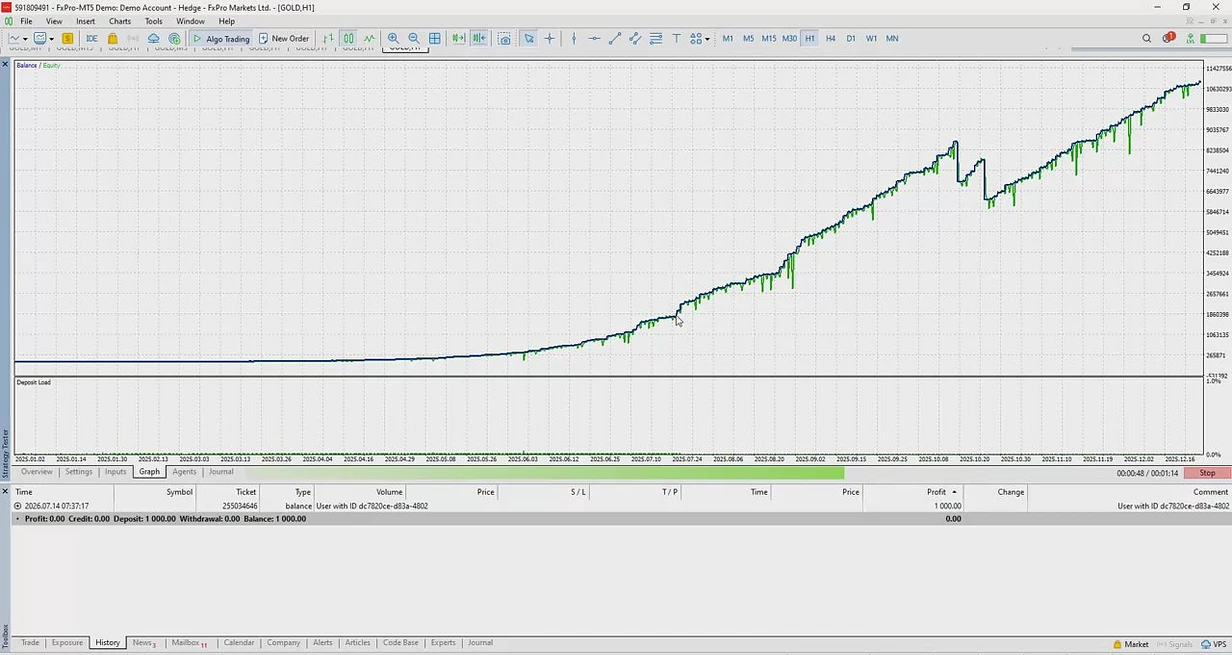The image size is (1232, 655).
Task: Switch chart to candlestick display mode
Action: tap(349, 39)
